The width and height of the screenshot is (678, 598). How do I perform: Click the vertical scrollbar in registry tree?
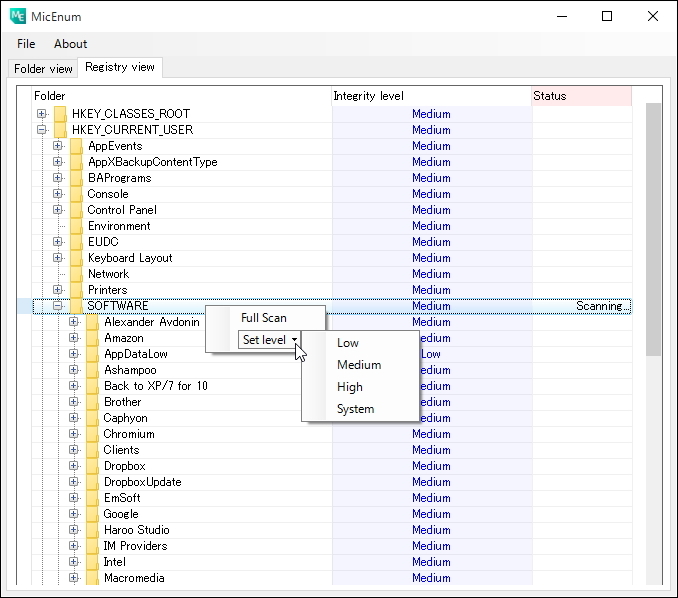[653, 230]
